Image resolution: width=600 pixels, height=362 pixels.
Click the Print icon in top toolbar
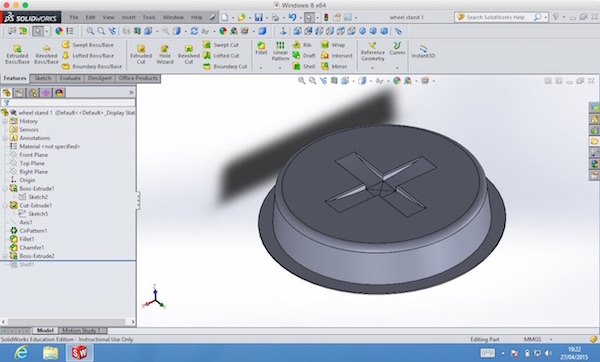coord(275,17)
